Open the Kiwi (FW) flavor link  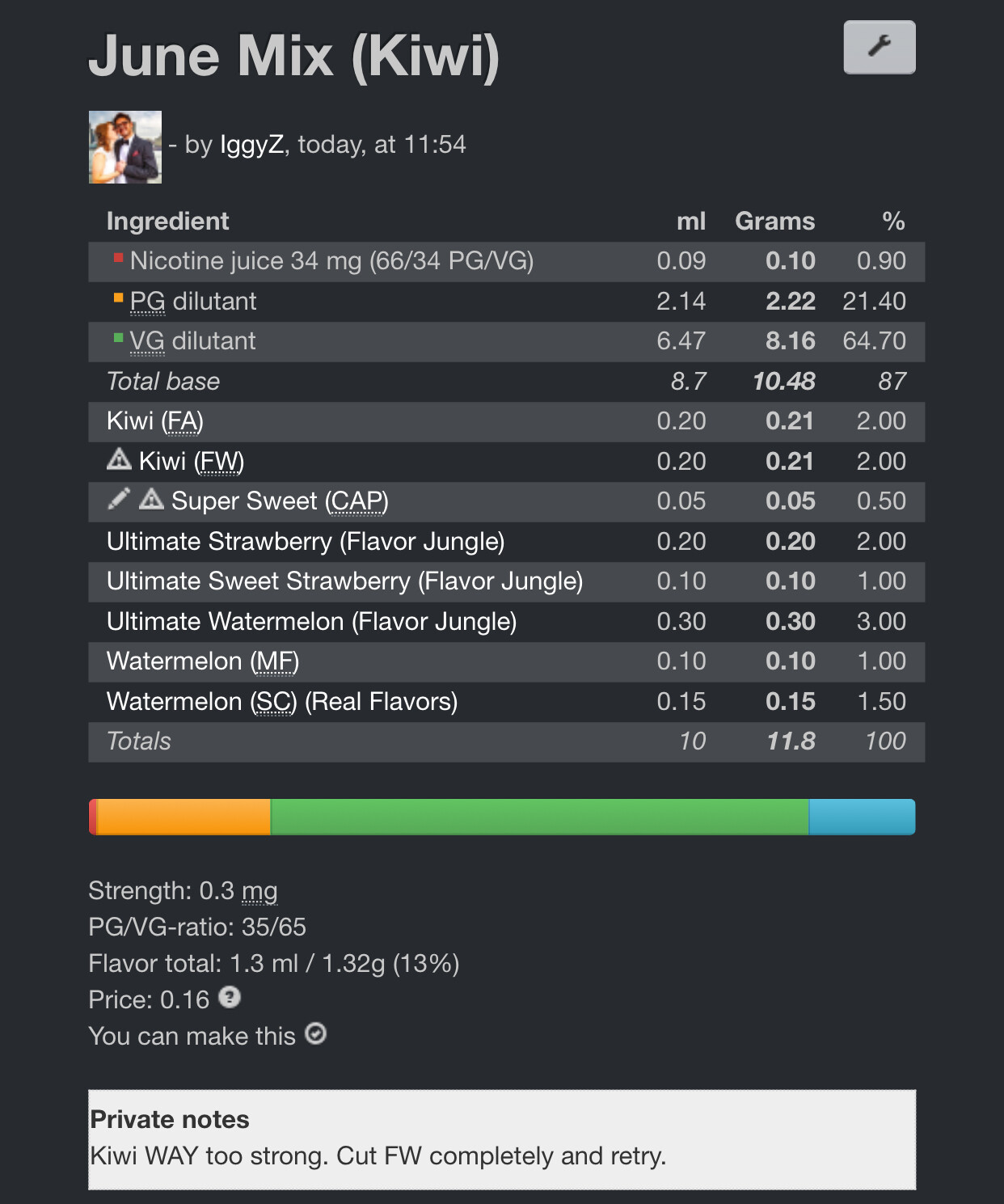(x=192, y=462)
